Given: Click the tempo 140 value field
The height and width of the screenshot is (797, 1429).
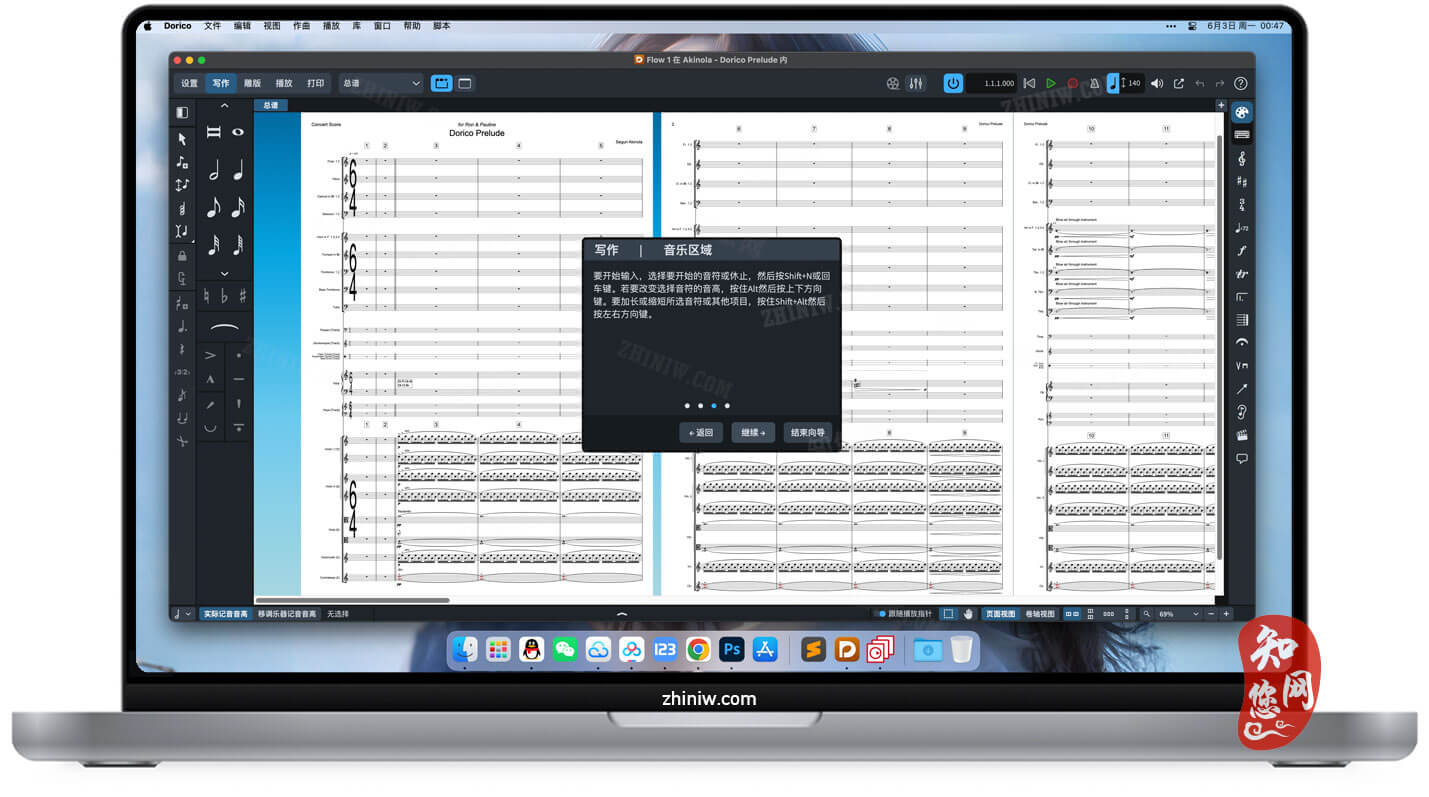Looking at the screenshot, I should click(x=1134, y=83).
